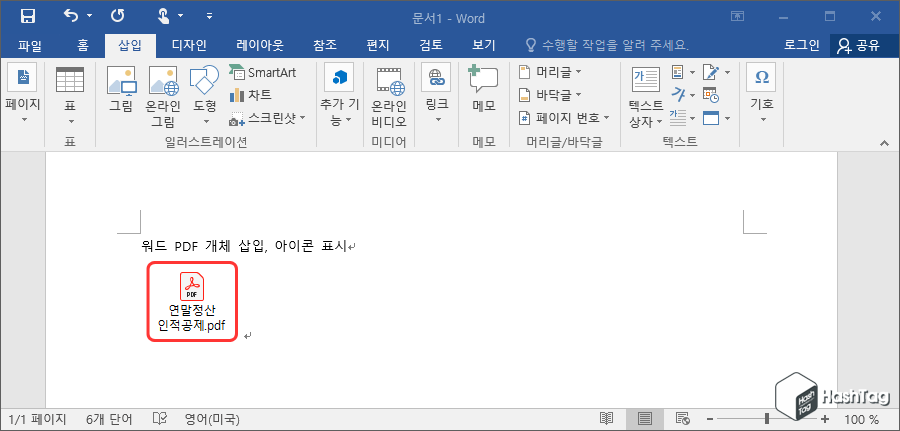The image size is (900, 431).
Task: Click 로그인 (Sign in)
Action: (802, 45)
